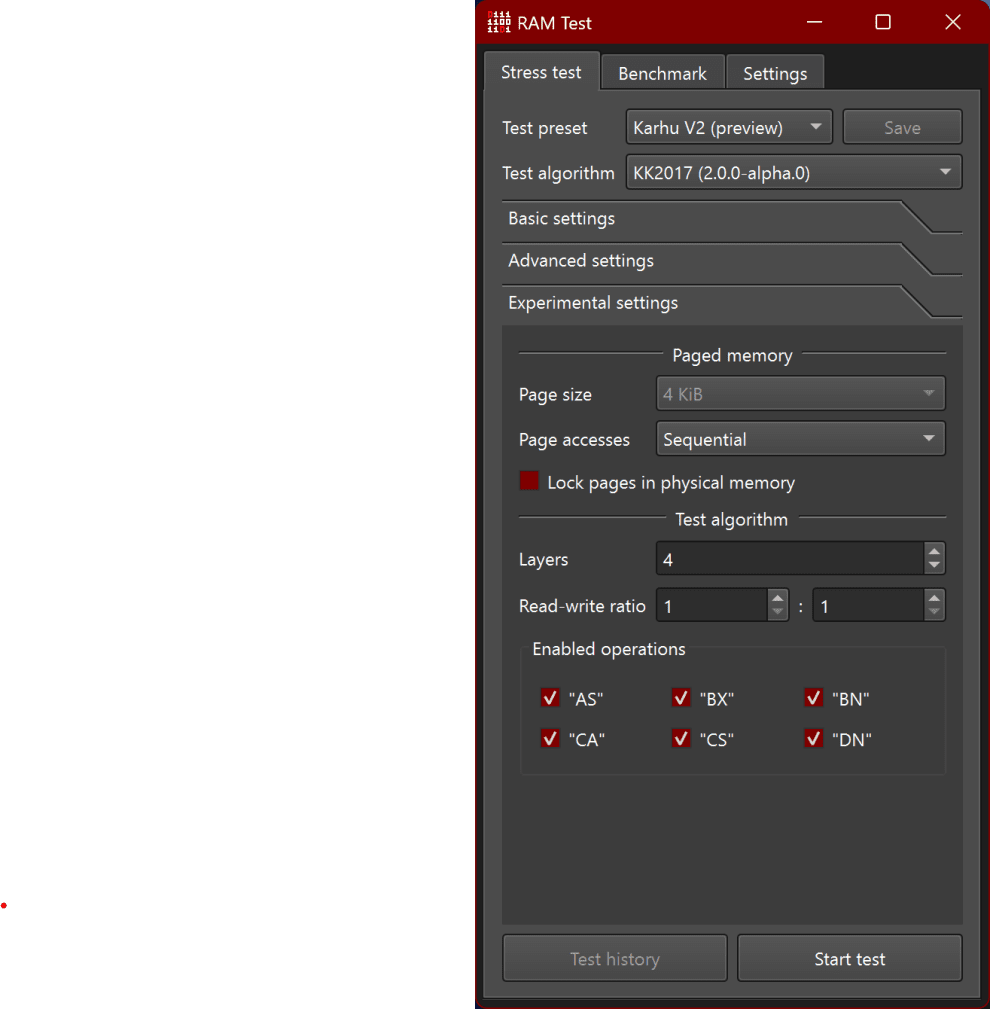Click the Start test button

(x=850, y=958)
